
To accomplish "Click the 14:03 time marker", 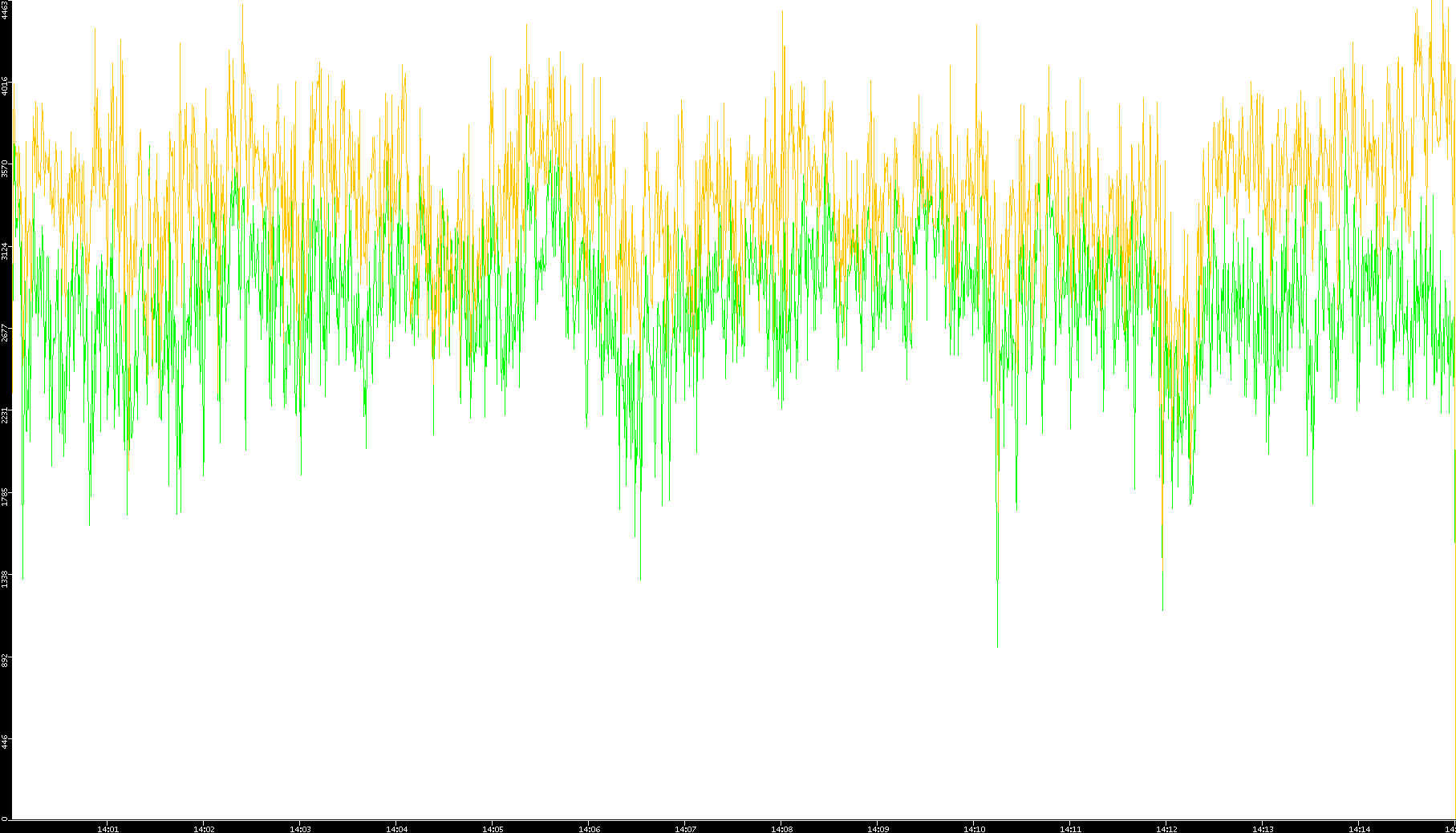I will [300, 829].
